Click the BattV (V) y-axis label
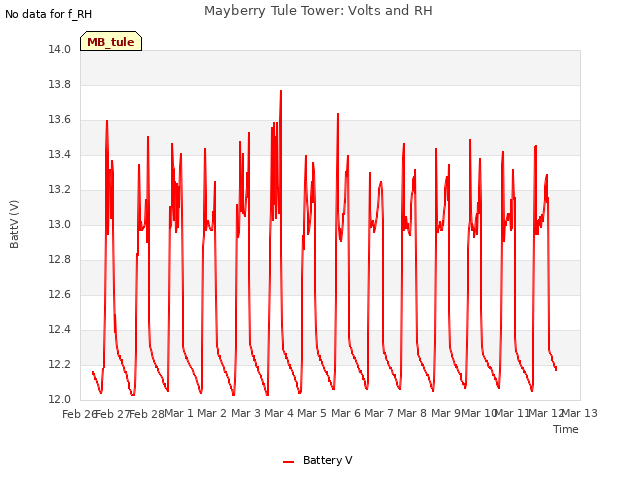This screenshot has height=480, width=640. pyautogui.click(x=14, y=224)
